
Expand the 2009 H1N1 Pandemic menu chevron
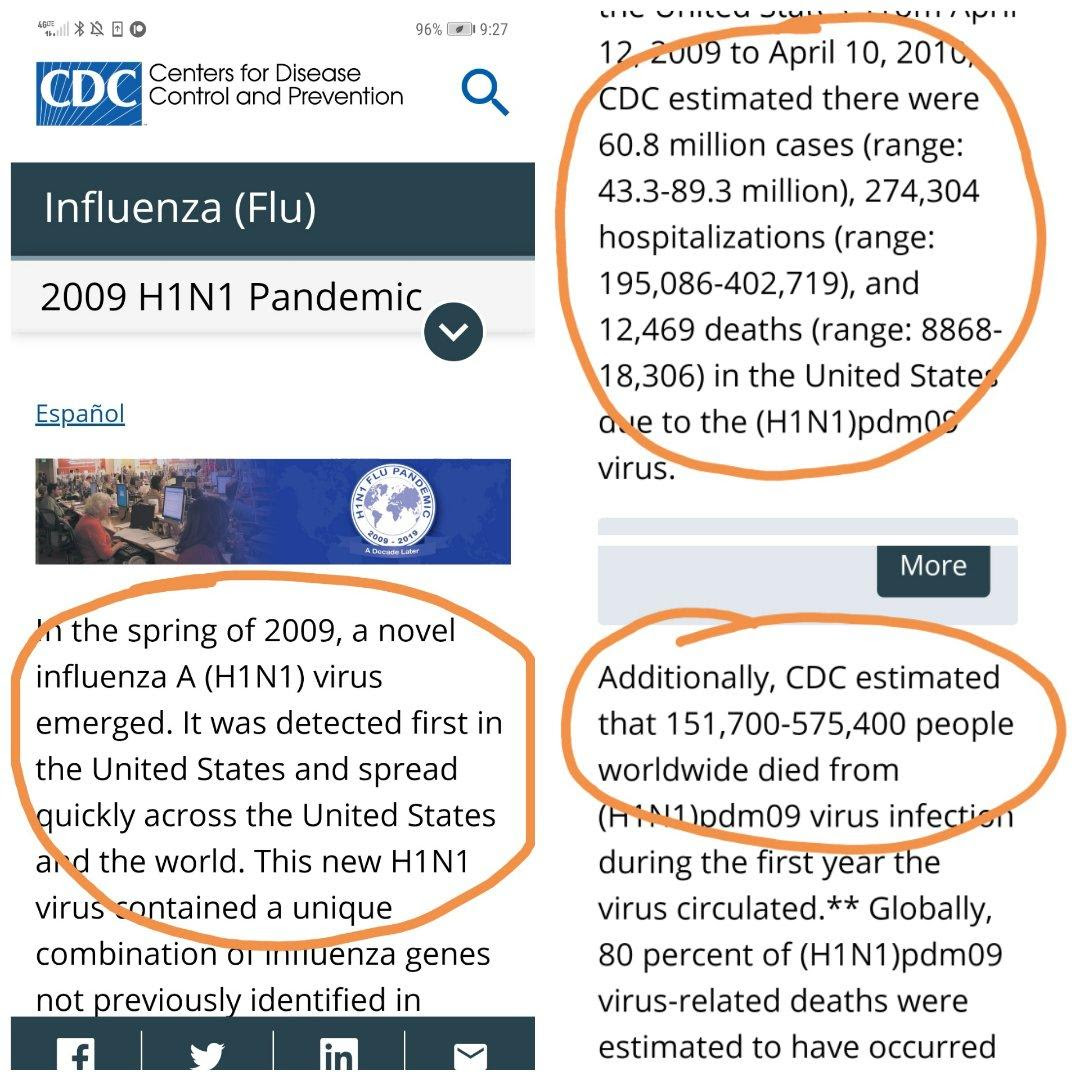(453, 332)
